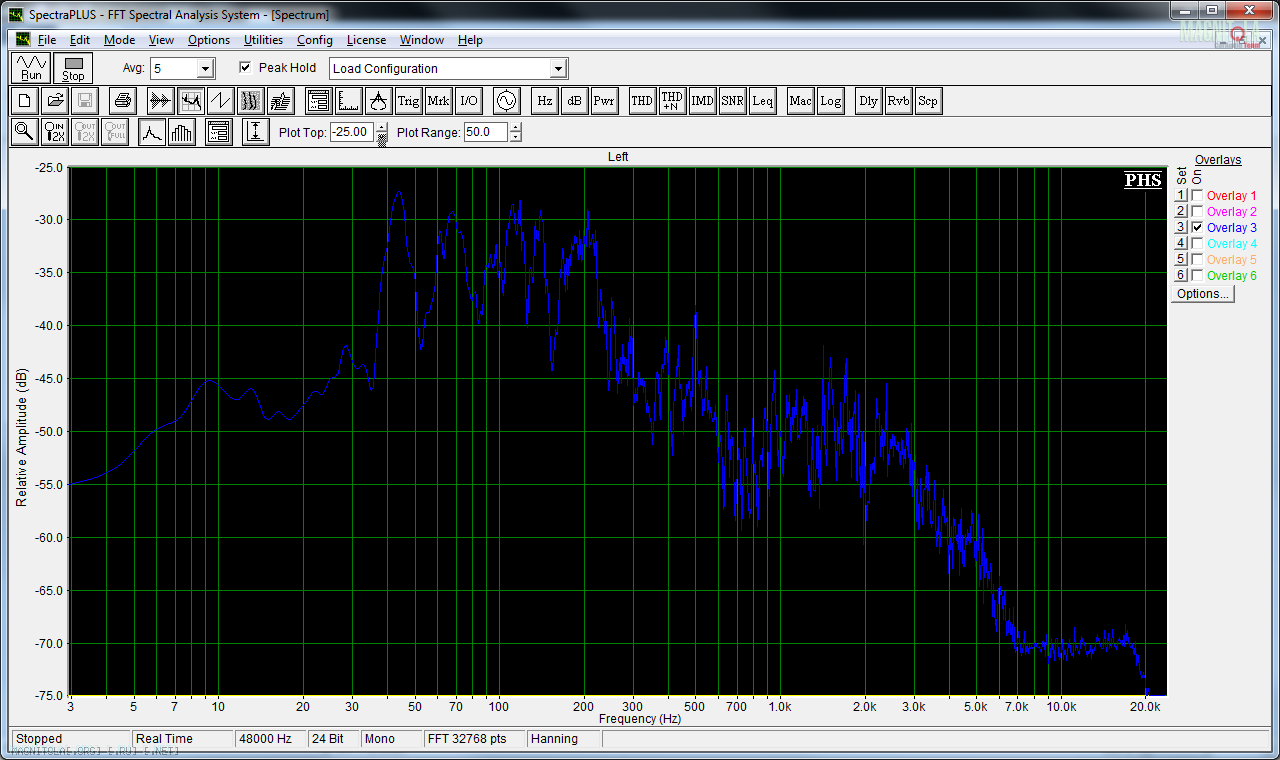1280x760 pixels.
Task: Open the Config menu
Action: [x=314, y=40]
